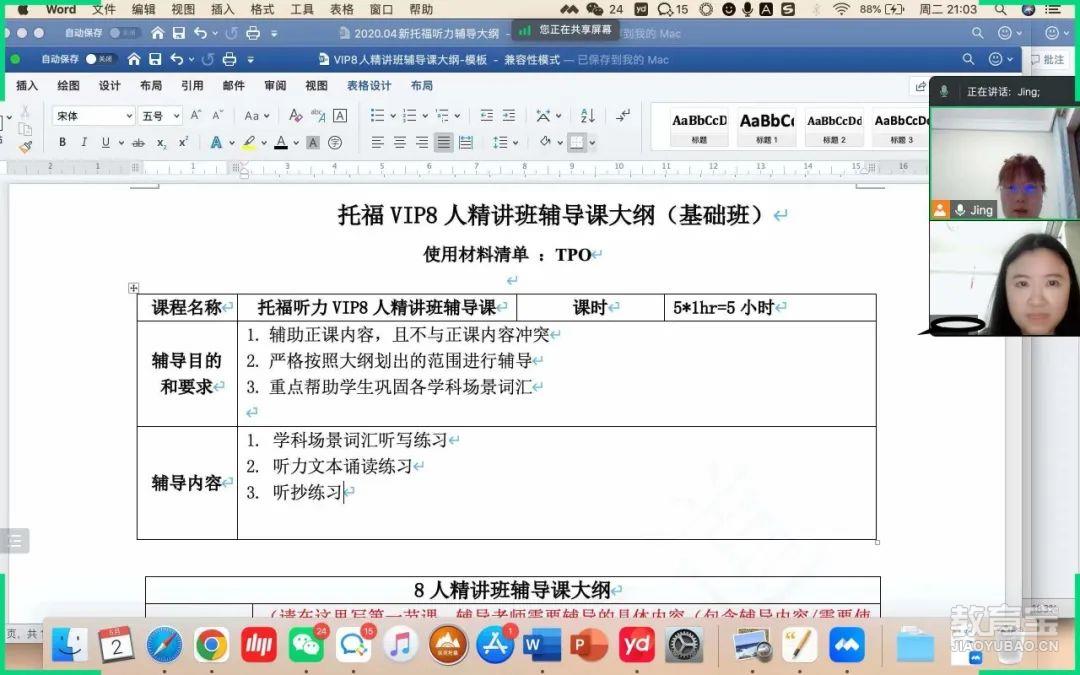The width and height of the screenshot is (1080, 675).
Task: Apply distributed alignment to the paragraph
Action: pos(466,143)
